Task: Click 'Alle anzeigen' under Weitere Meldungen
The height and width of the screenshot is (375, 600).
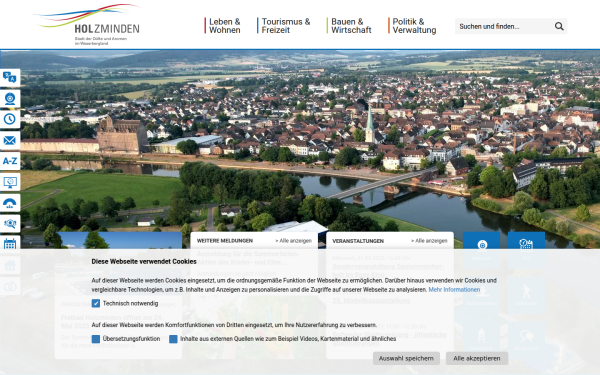Action: tap(293, 241)
